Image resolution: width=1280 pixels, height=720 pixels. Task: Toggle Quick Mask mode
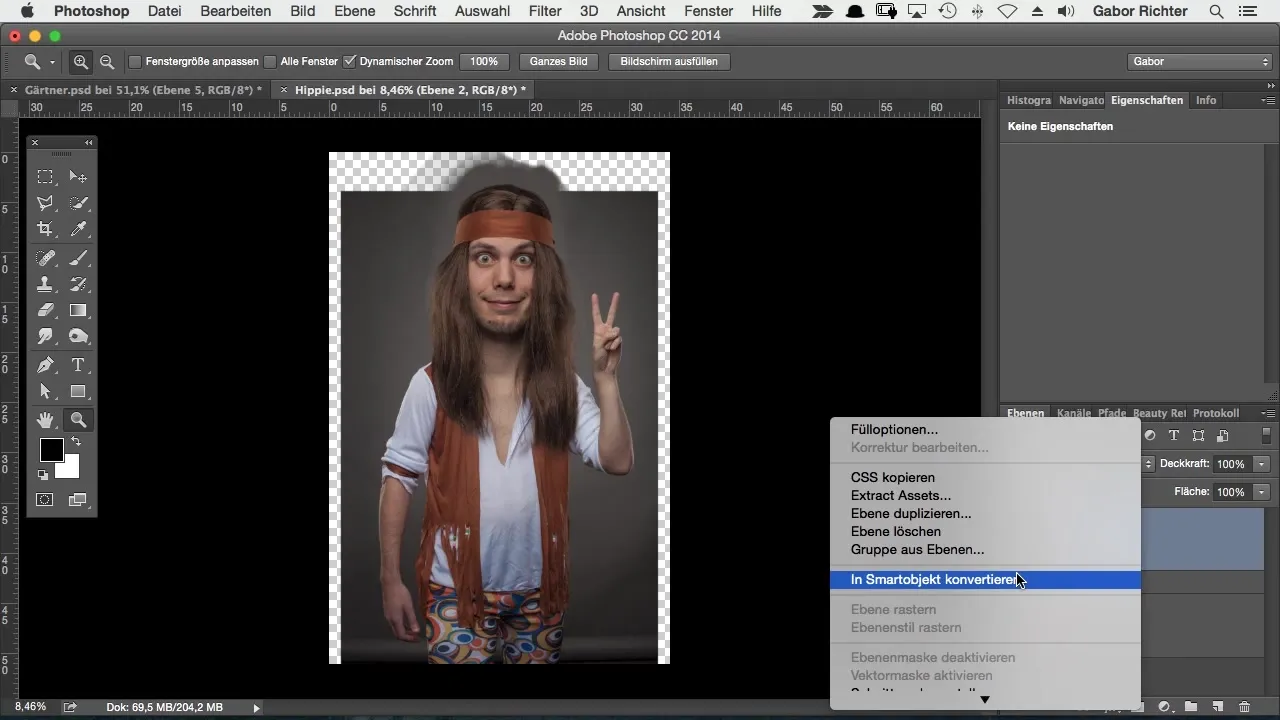45,499
